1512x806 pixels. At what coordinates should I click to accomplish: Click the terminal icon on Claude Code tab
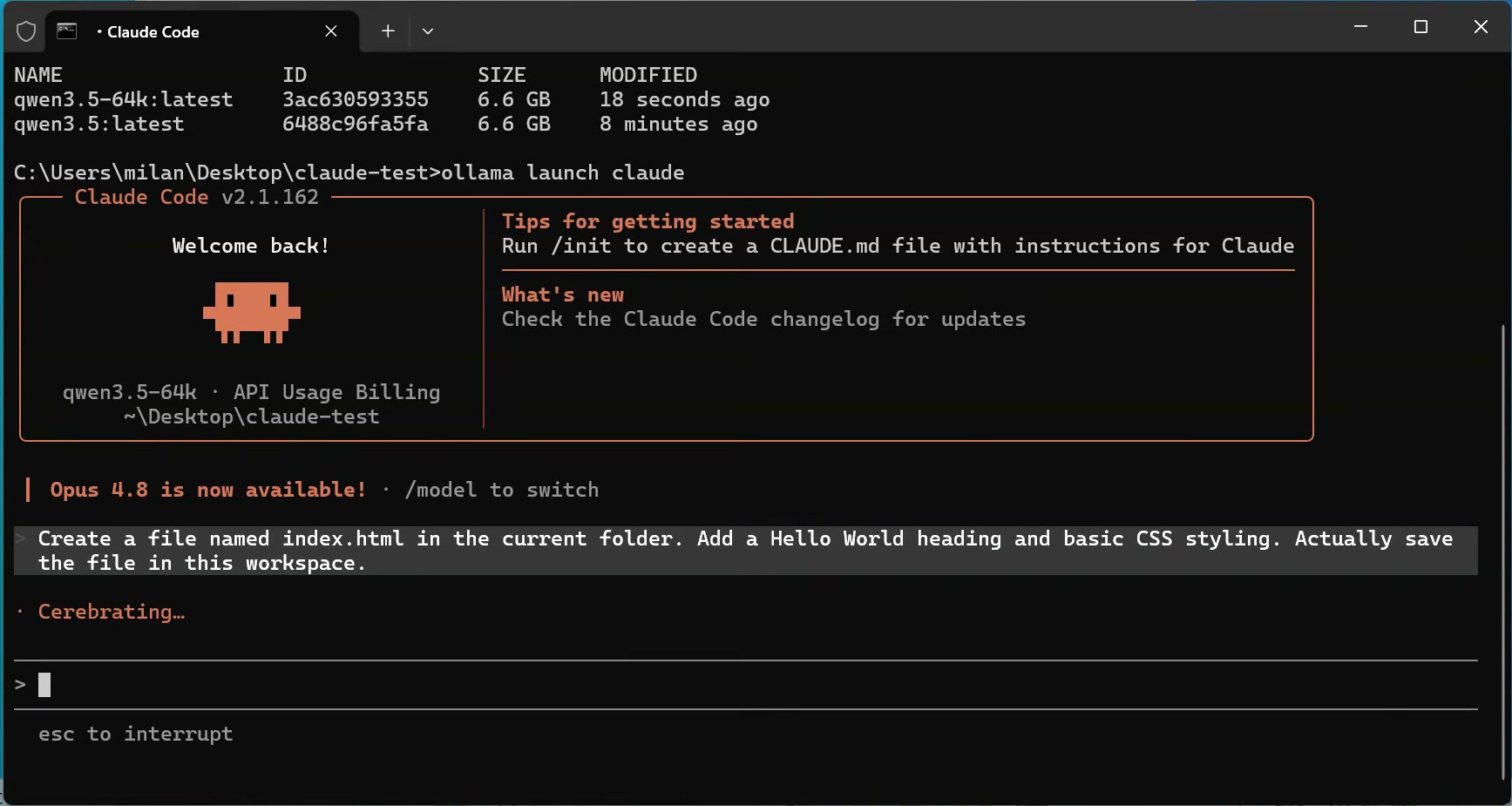[x=67, y=31]
